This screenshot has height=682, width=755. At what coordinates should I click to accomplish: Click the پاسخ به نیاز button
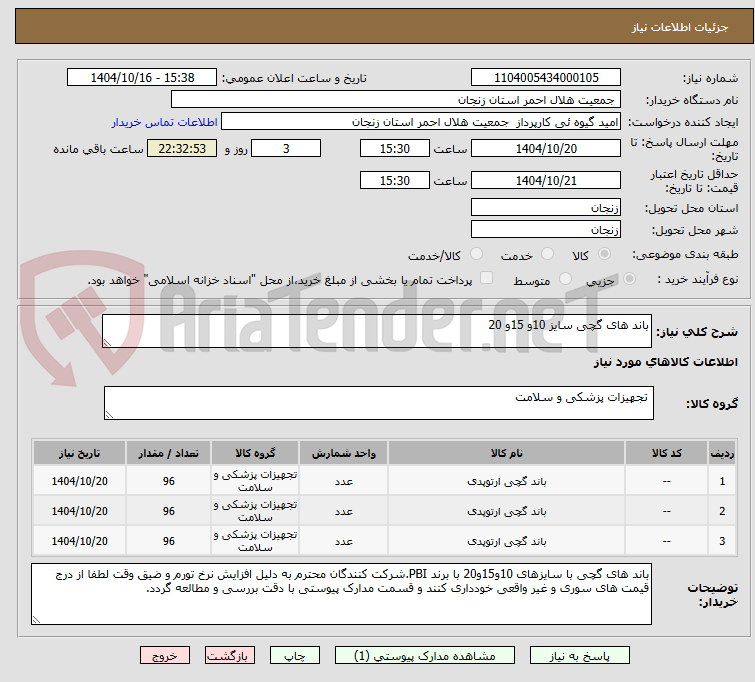click(580, 656)
